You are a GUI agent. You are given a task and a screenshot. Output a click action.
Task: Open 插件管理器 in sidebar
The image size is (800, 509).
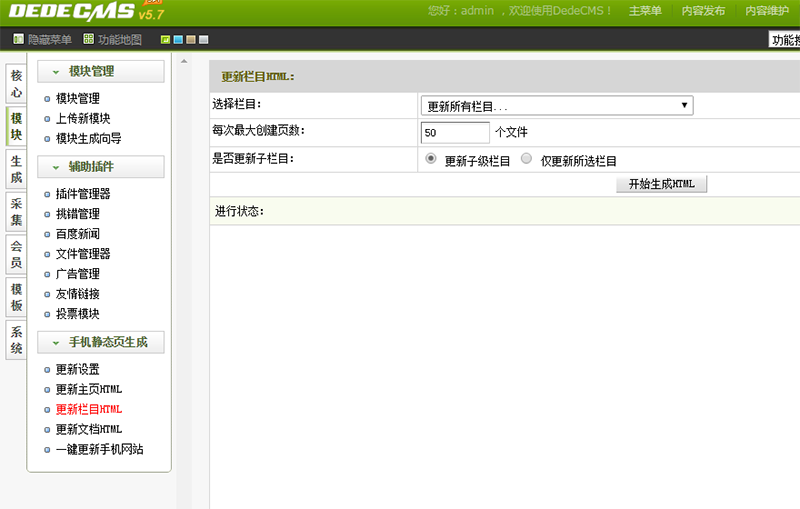83,194
